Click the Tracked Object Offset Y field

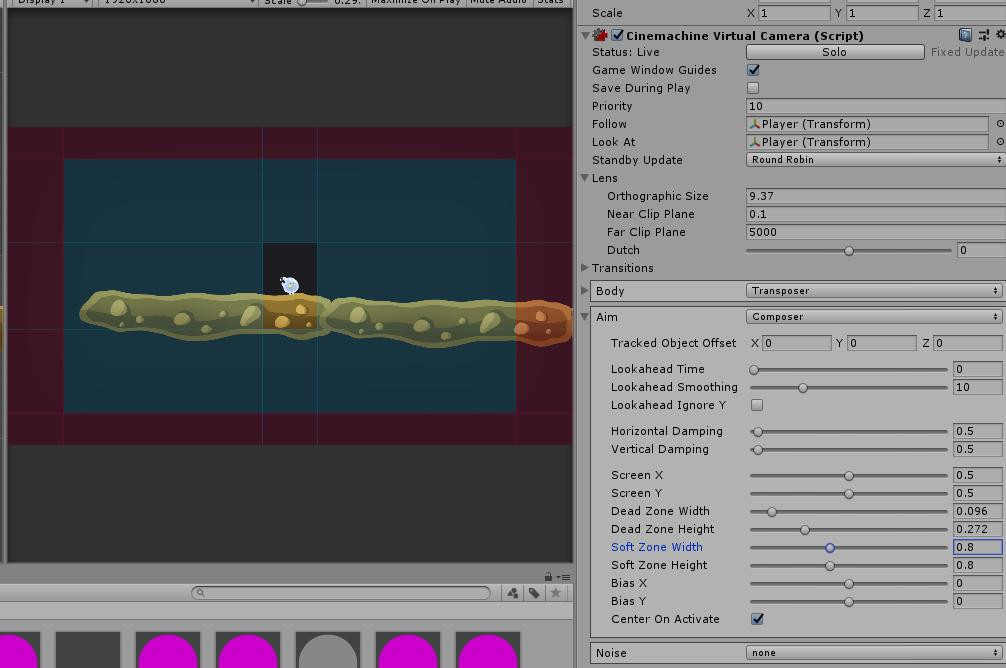[x=882, y=343]
